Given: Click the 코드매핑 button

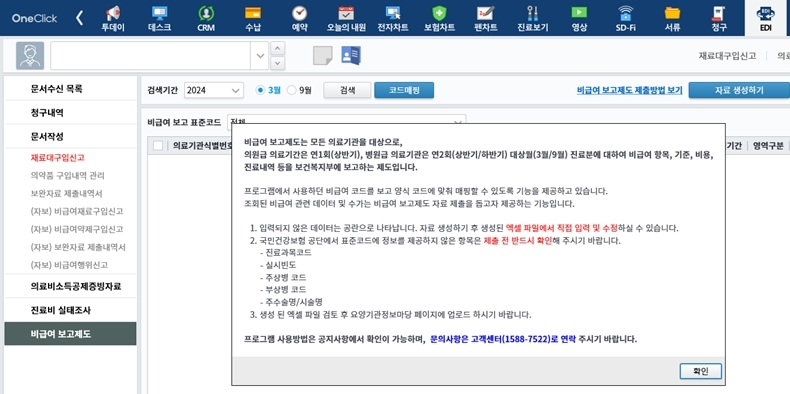Looking at the screenshot, I should pyautogui.click(x=404, y=90).
